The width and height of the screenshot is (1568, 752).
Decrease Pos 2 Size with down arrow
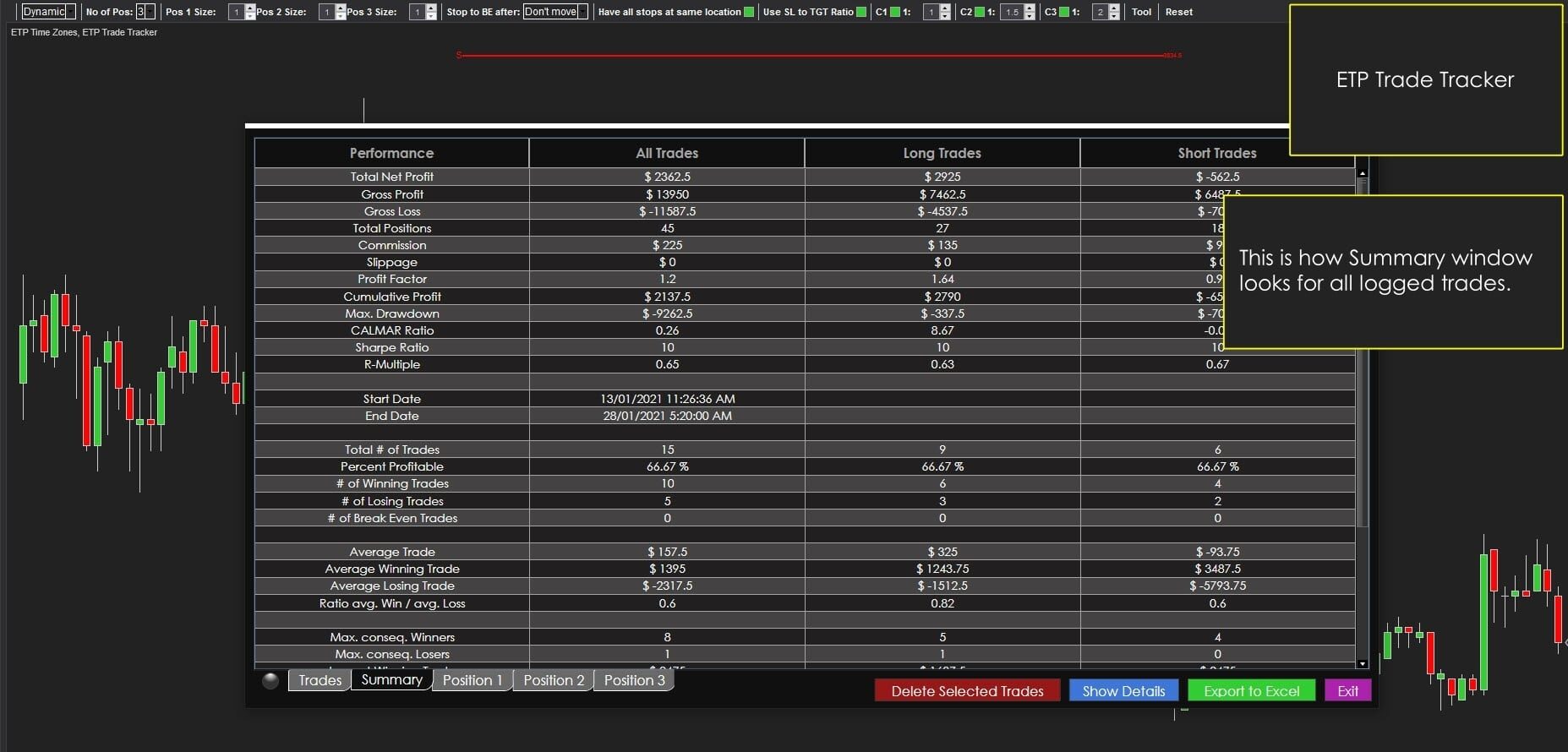[341, 16]
